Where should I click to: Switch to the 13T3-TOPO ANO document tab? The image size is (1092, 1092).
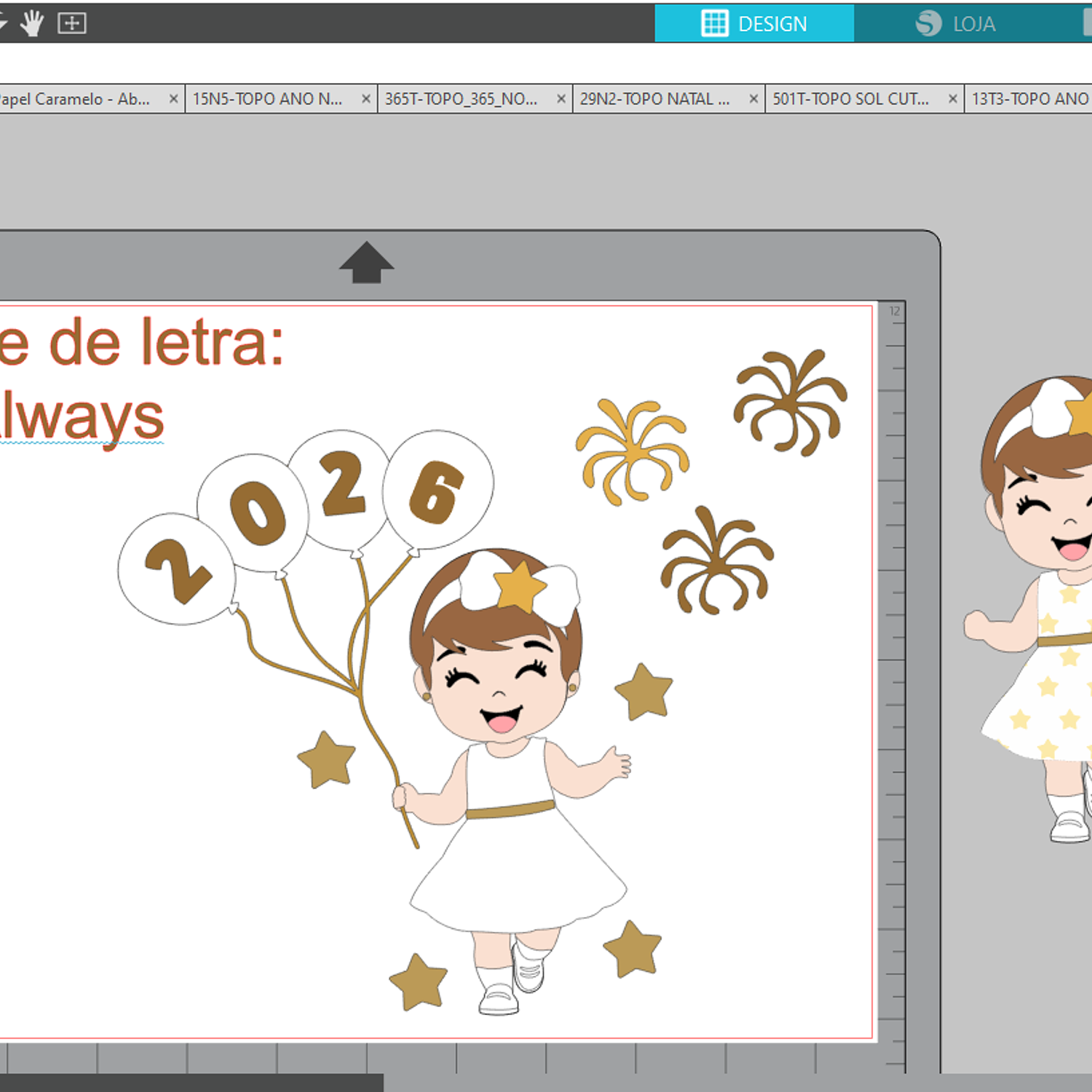(1029, 99)
